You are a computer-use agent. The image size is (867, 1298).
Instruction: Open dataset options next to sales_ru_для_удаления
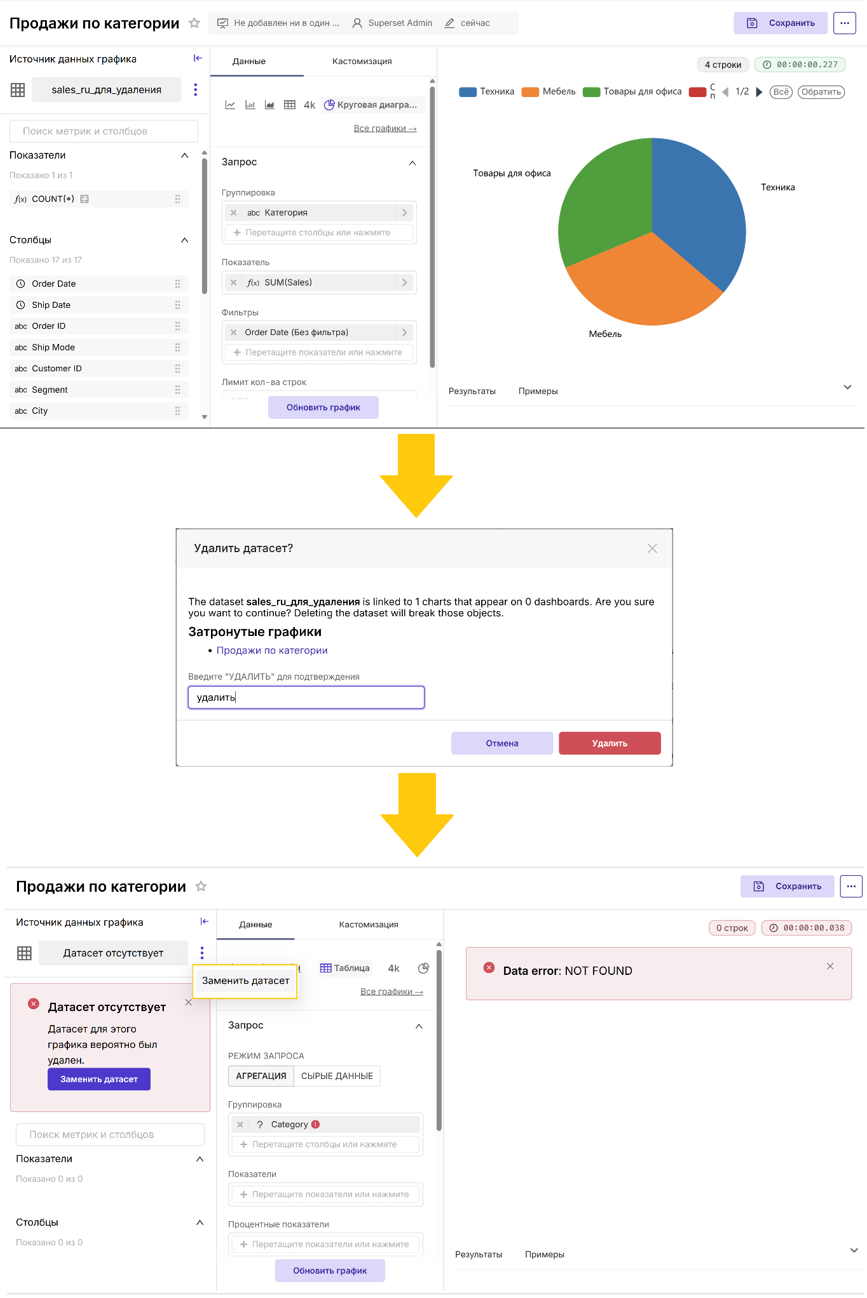(195, 90)
